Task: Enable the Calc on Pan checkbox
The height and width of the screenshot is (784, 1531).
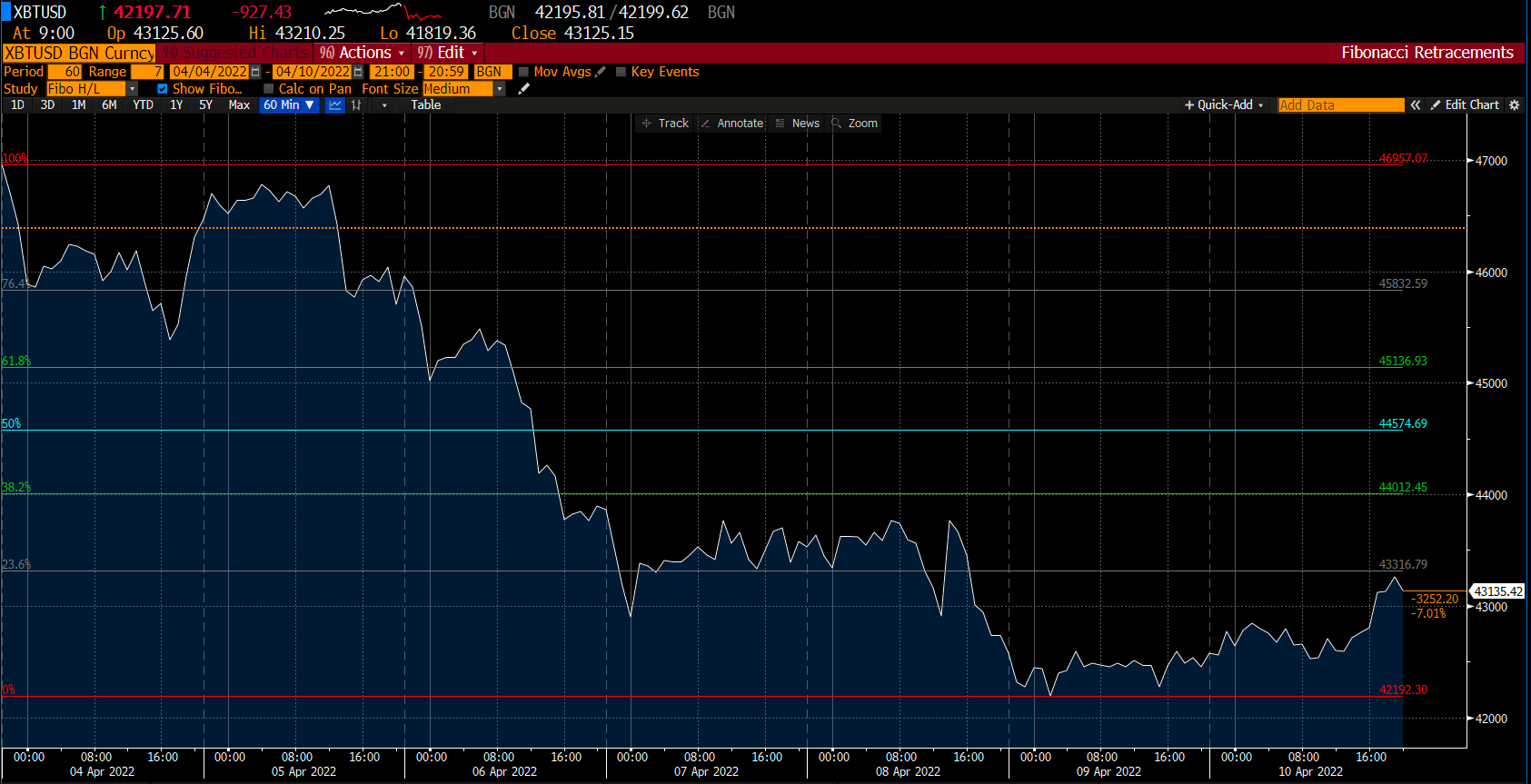Action: [x=268, y=89]
